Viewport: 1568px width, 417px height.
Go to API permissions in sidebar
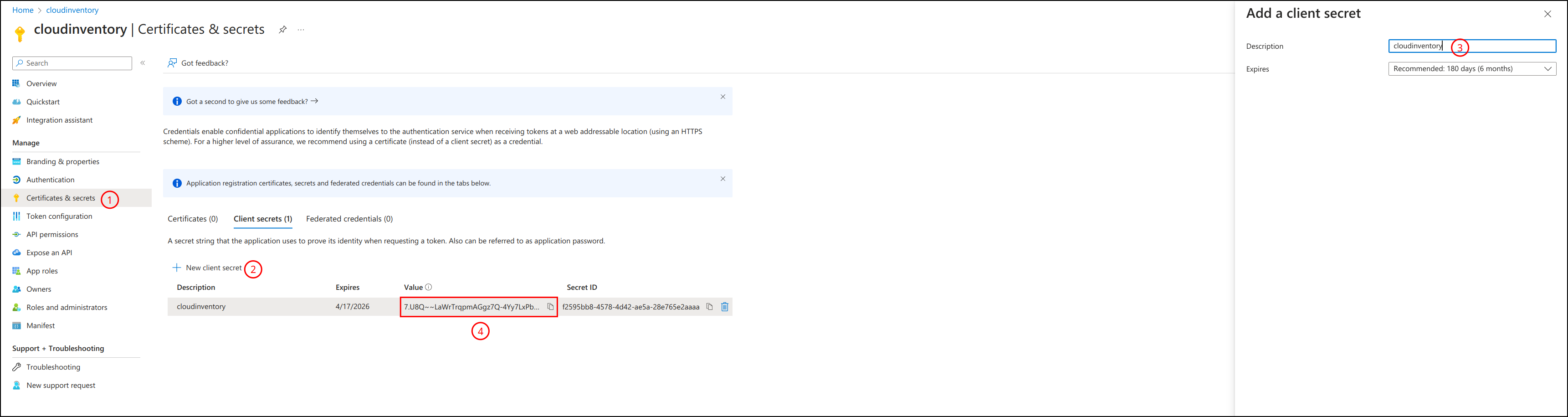tap(52, 234)
